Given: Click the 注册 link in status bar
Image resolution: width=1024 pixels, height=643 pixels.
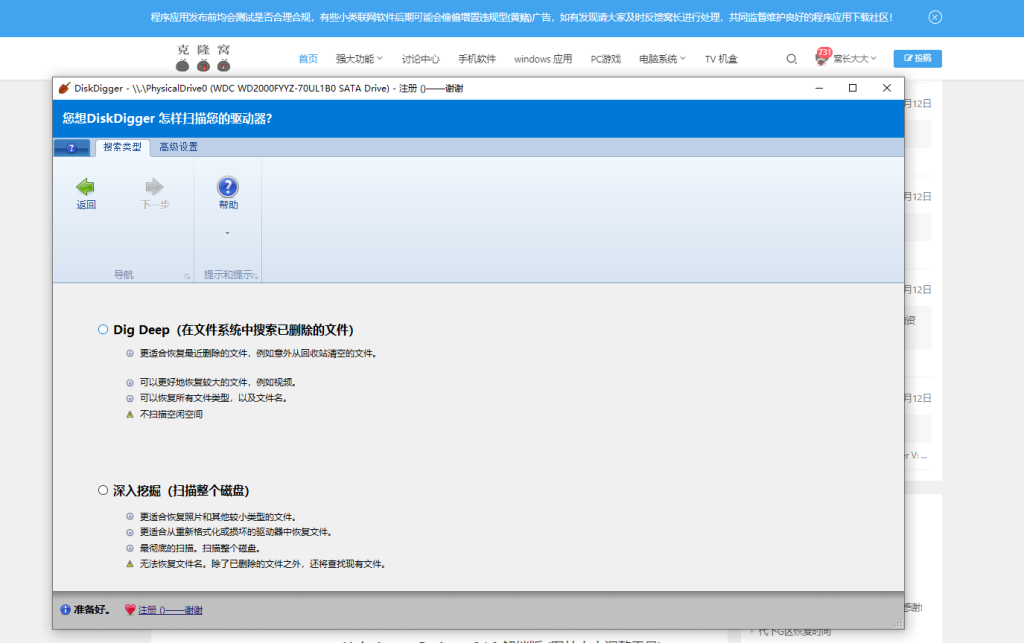Looking at the screenshot, I should point(170,610).
